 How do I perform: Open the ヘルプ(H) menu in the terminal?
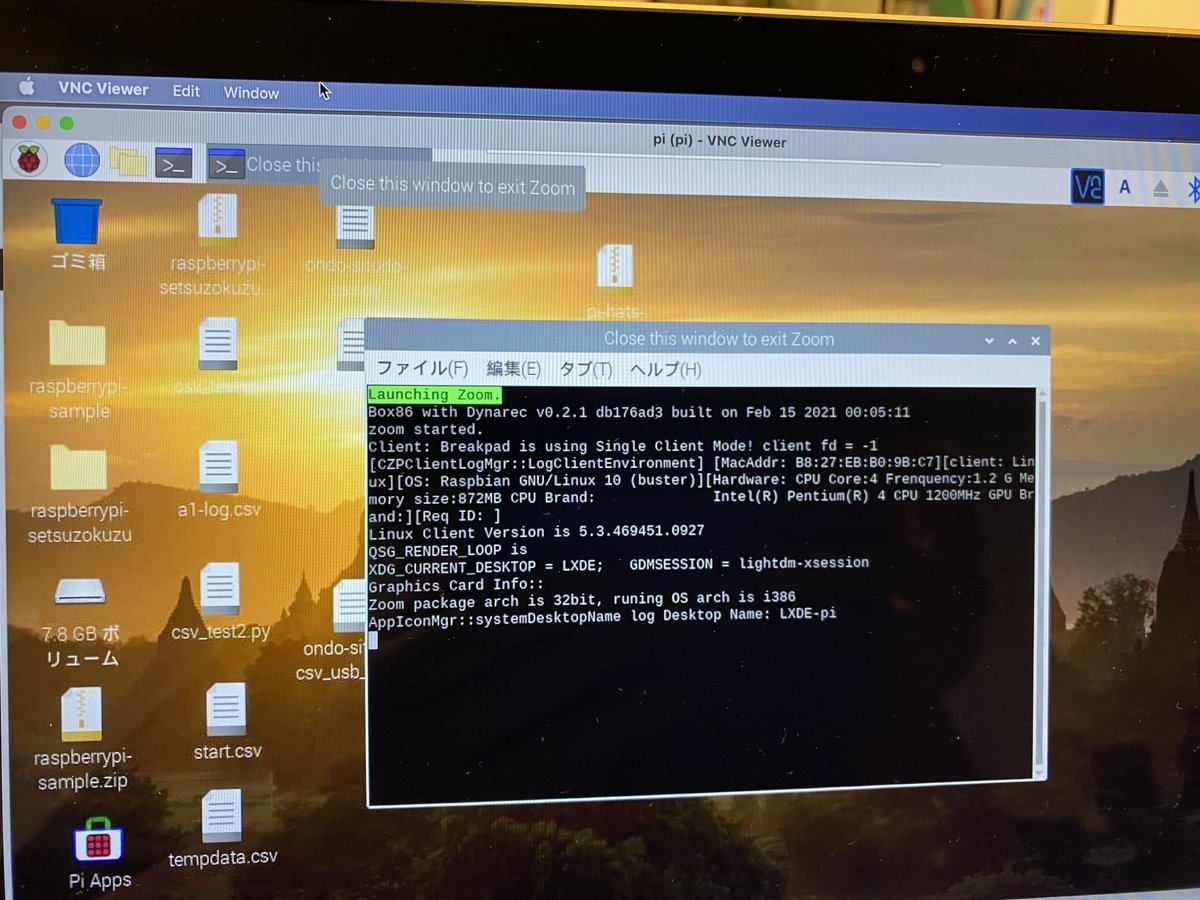tap(666, 370)
